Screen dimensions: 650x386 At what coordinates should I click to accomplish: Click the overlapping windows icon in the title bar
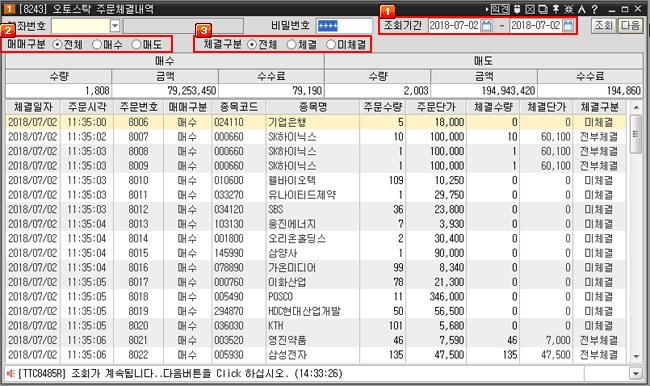pyautogui.click(x=543, y=9)
